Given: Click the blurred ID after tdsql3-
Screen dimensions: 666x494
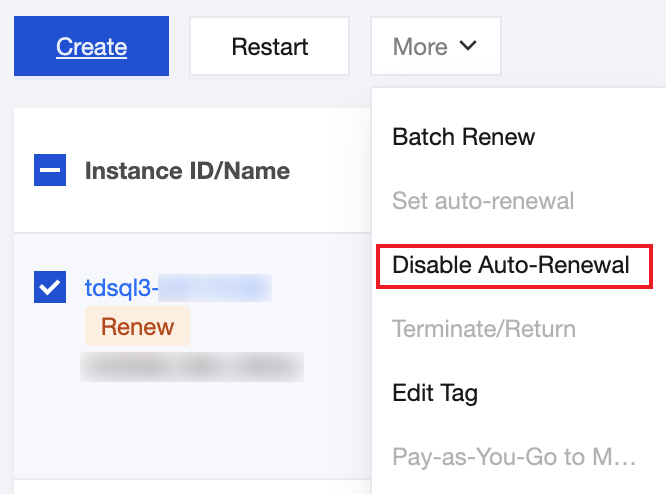Looking at the screenshot, I should [x=215, y=289].
